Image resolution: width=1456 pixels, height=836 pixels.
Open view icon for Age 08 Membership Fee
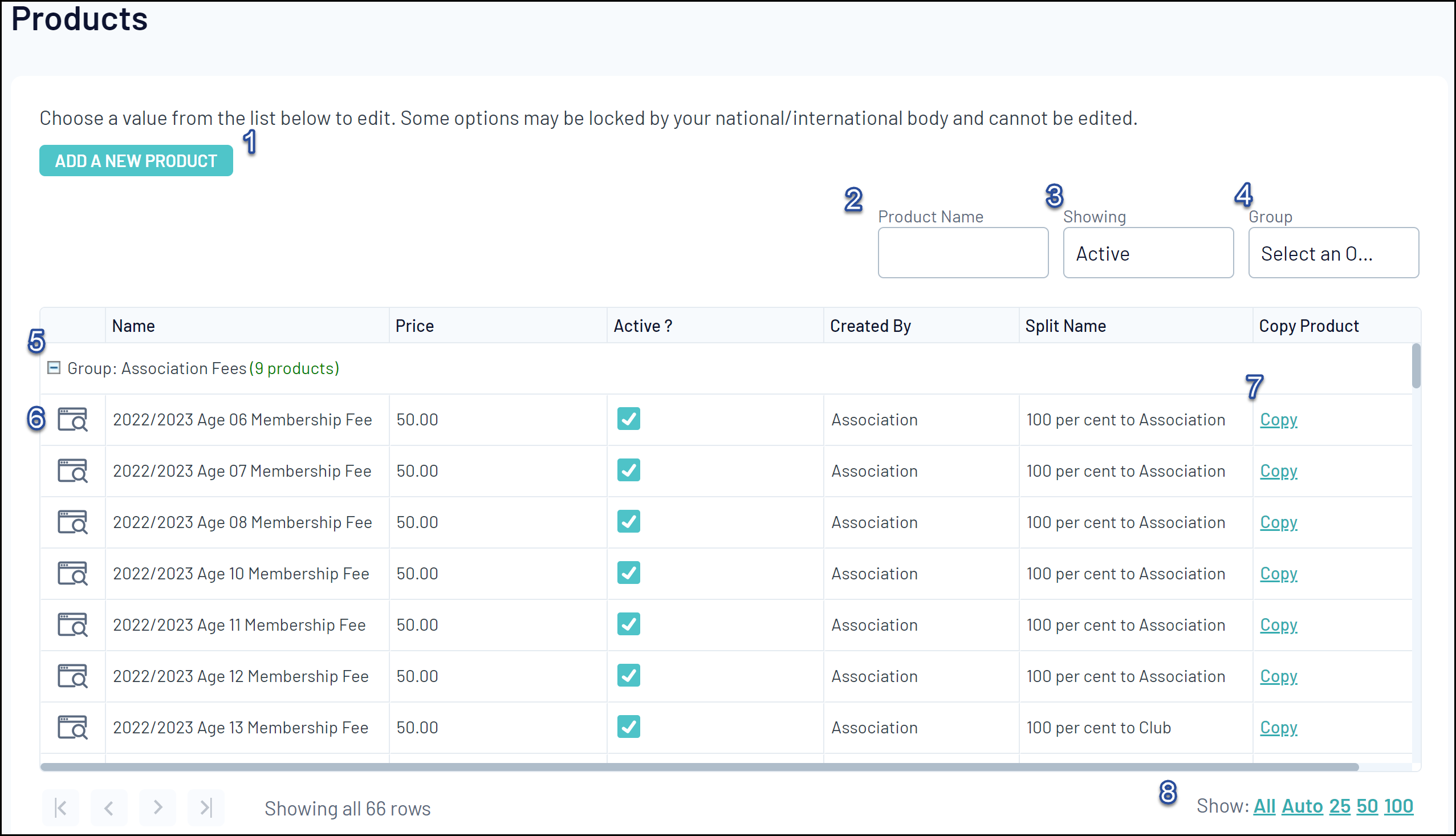pyautogui.click(x=72, y=522)
